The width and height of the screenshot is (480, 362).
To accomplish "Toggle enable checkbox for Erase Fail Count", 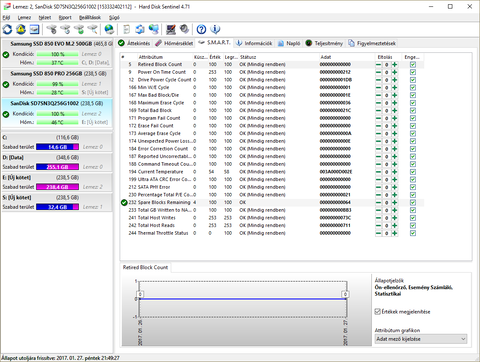I will (413, 126).
